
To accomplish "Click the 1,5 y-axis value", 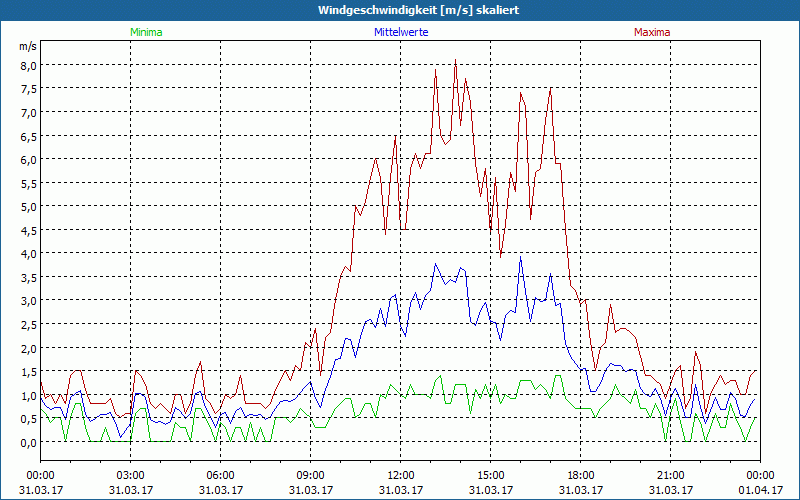I will [29, 372].
